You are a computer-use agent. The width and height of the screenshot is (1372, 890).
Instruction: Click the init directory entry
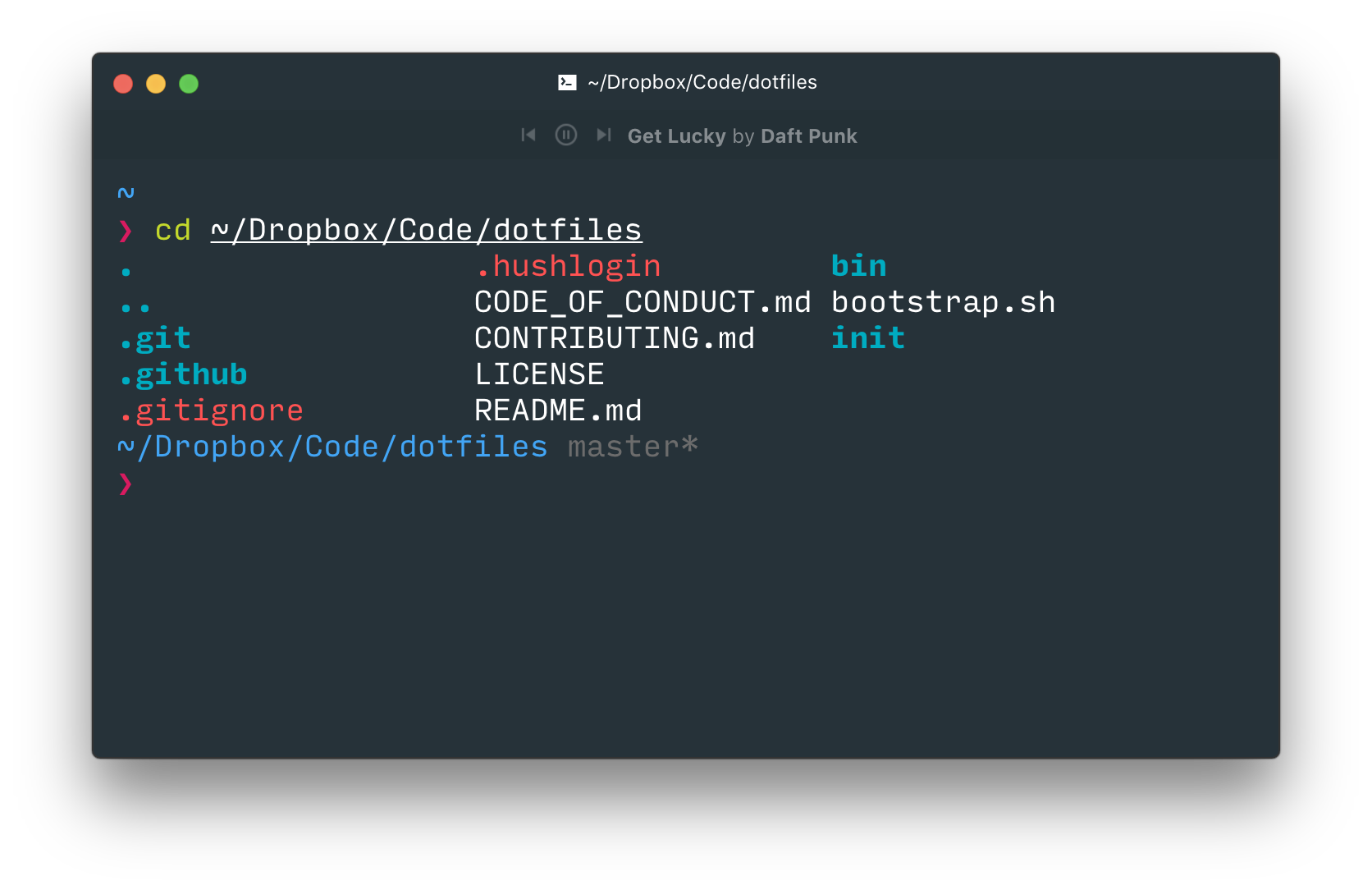point(868,338)
